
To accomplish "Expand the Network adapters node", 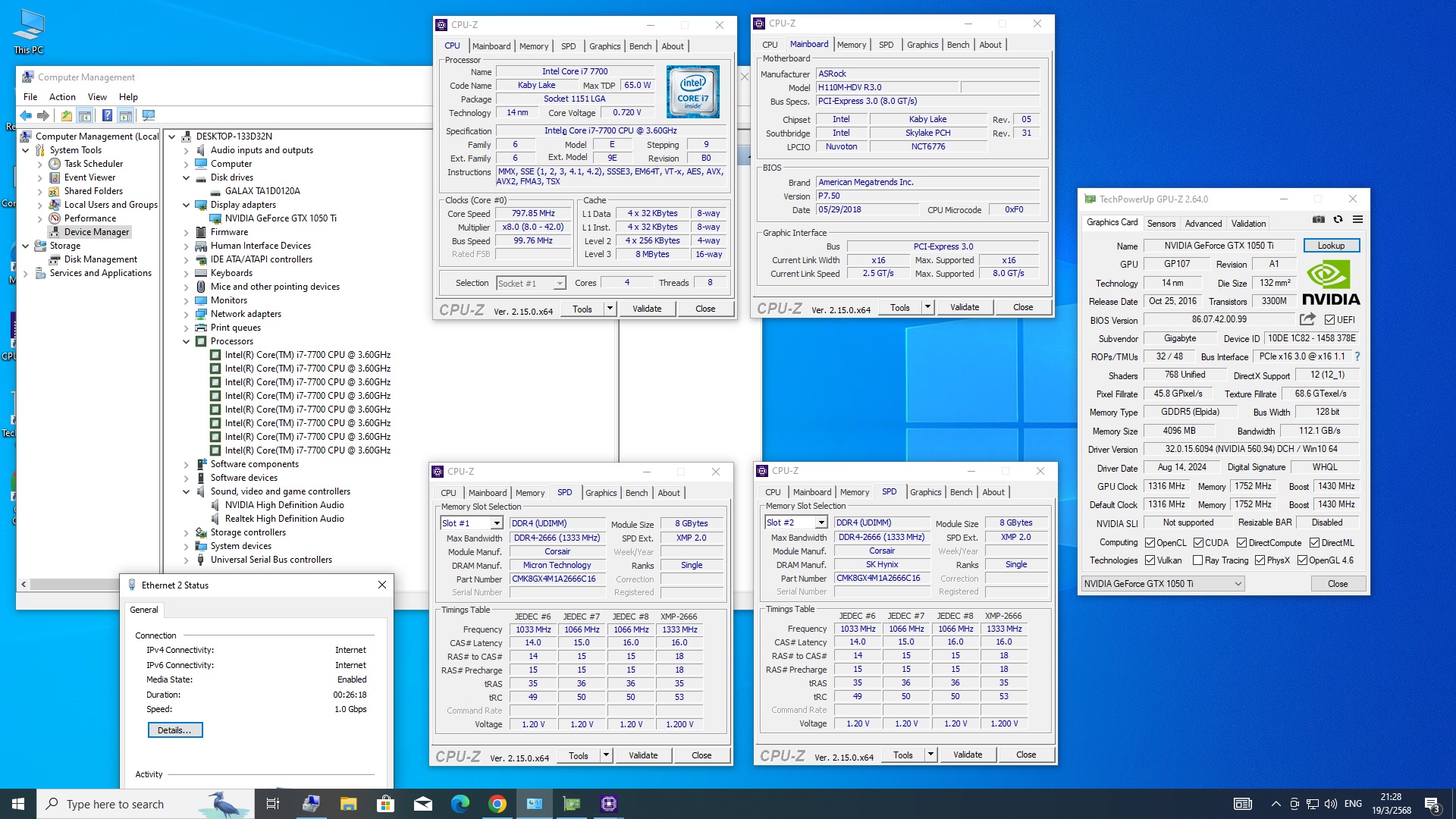I will tap(187, 314).
